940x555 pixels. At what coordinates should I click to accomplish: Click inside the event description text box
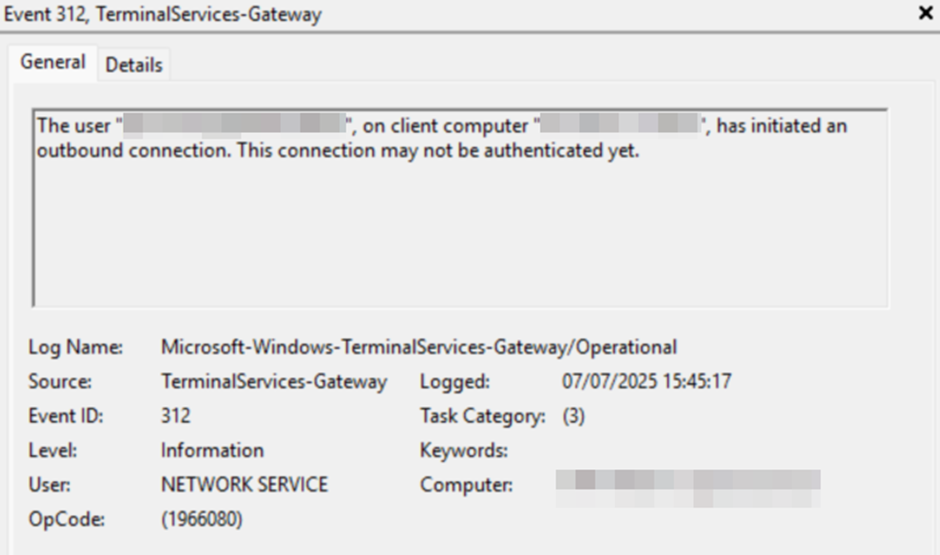(x=460, y=230)
